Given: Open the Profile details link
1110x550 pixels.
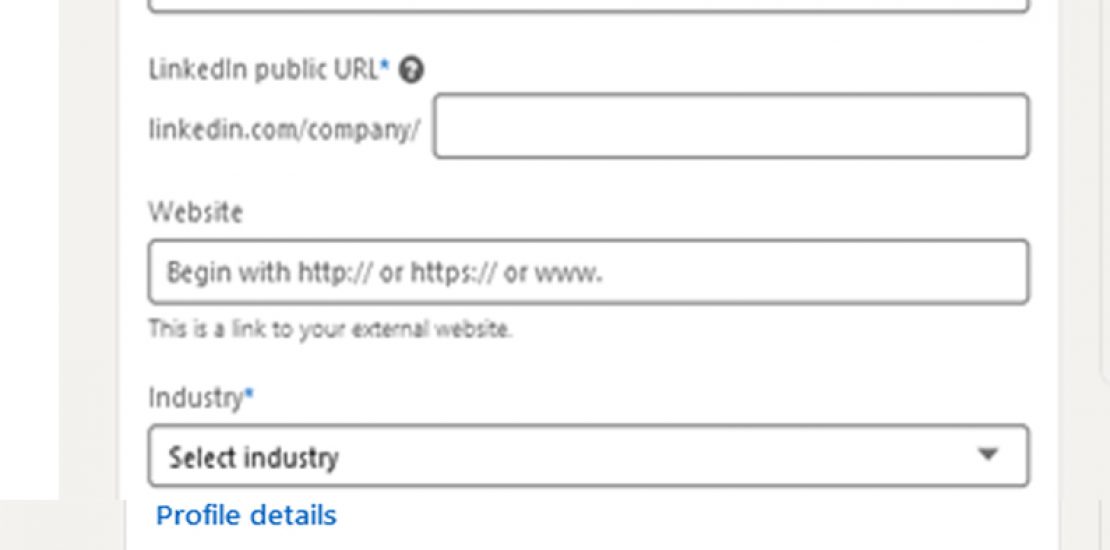Looking at the screenshot, I should 246,516.
